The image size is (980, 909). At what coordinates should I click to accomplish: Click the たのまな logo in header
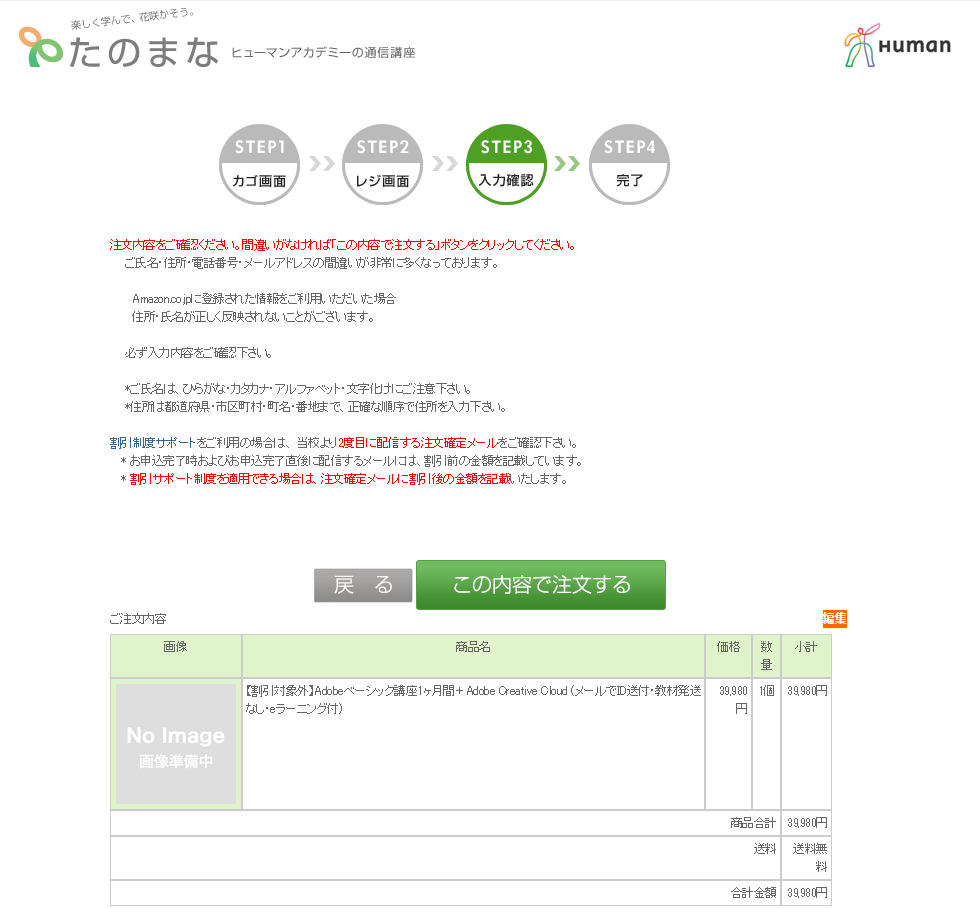coord(118,47)
